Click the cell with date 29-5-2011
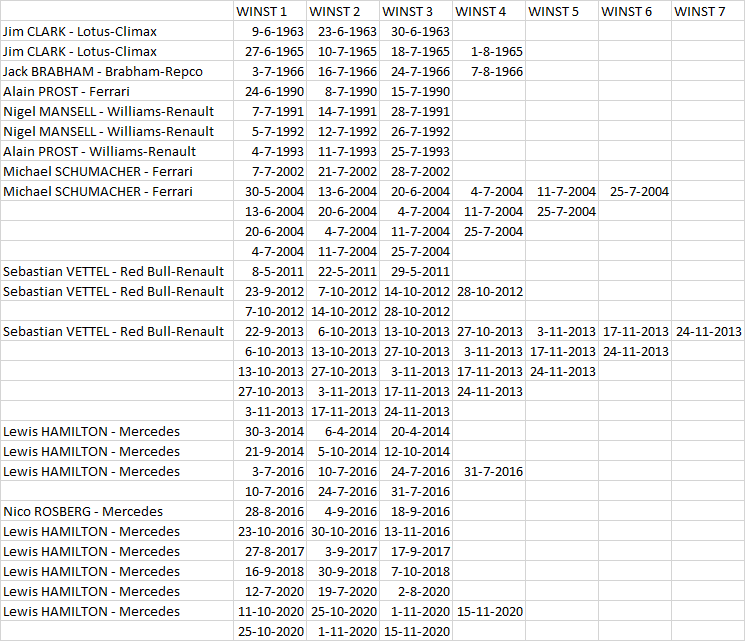 pos(416,271)
